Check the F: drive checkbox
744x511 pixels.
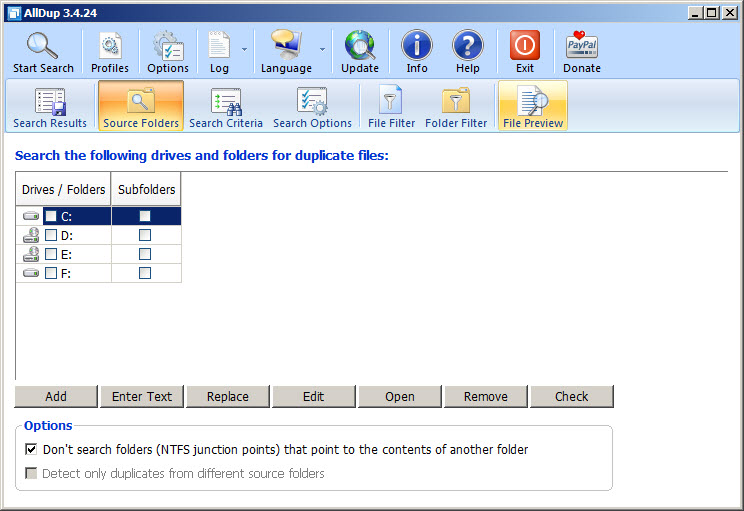pos(51,273)
